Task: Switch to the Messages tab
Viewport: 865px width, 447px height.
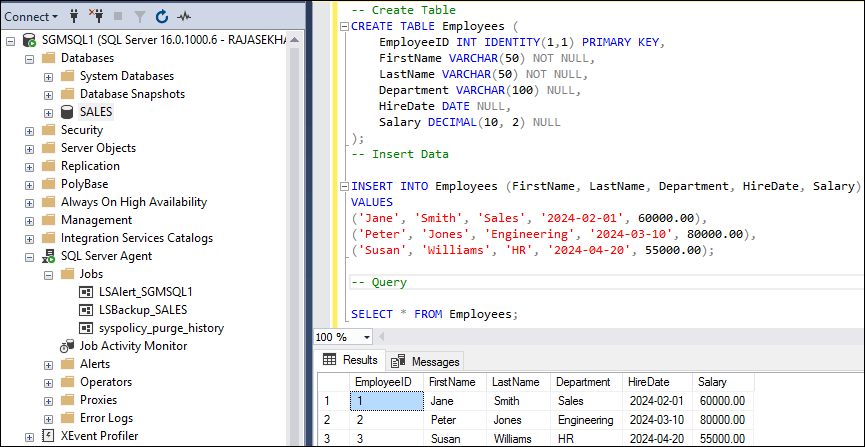Action: coord(425,361)
